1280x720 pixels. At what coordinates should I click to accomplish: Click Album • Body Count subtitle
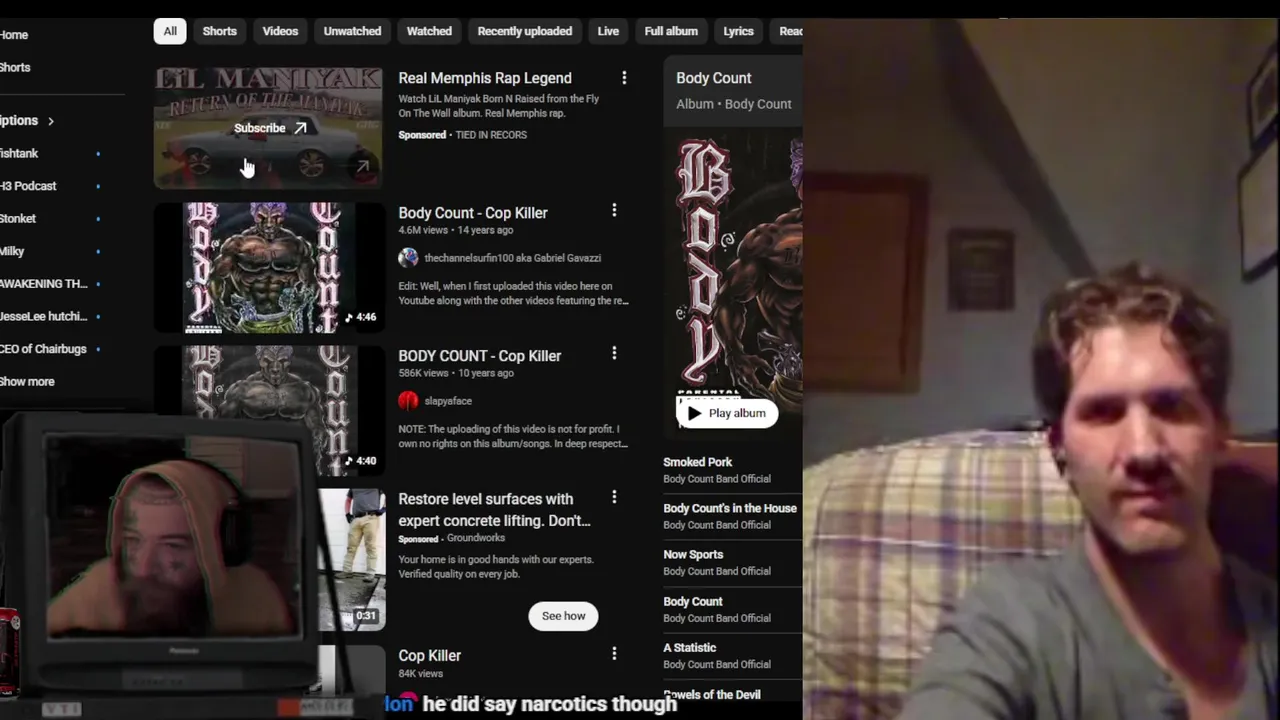point(734,104)
